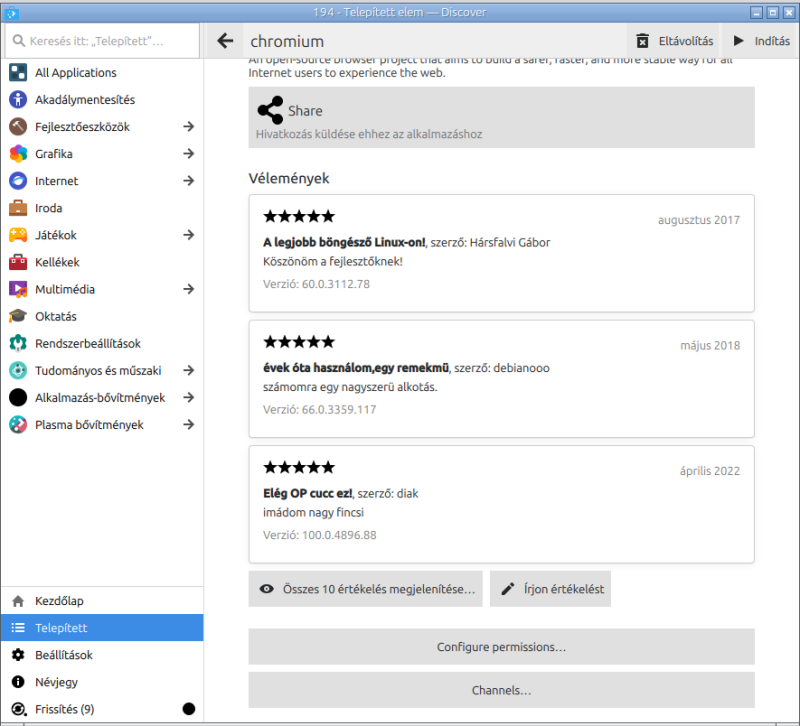
Task: Open the Beállítások page
Action: point(102,655)
